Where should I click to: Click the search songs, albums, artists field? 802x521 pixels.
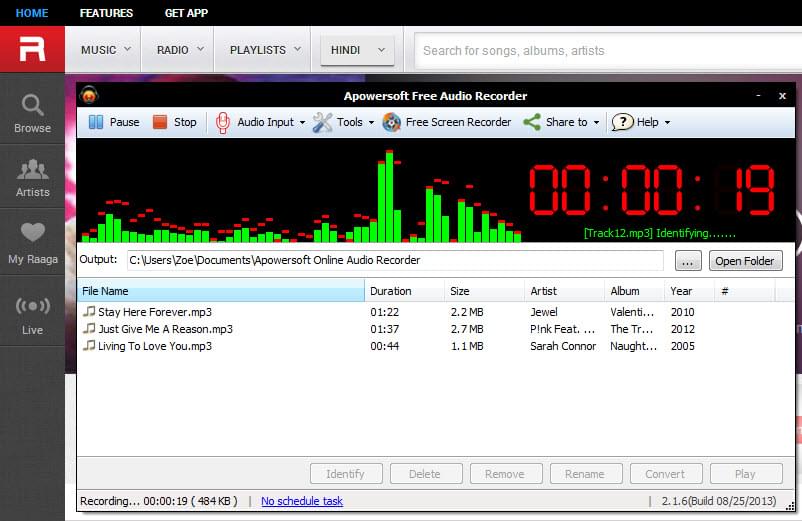tap(600, 50)
